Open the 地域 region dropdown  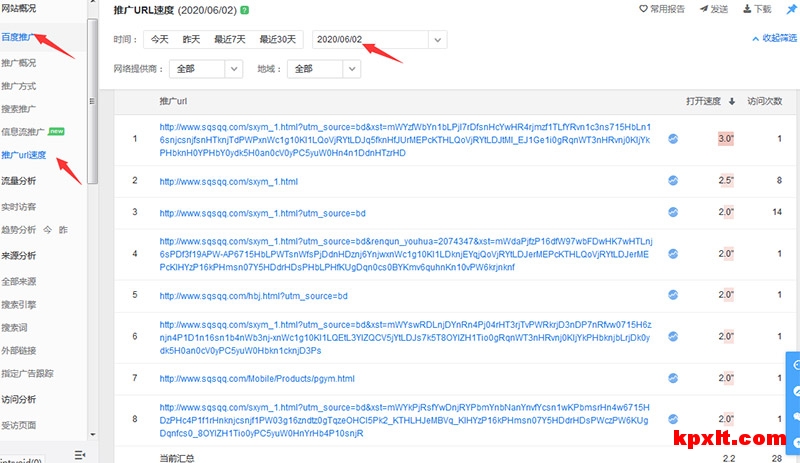click(x=317, y=69)
